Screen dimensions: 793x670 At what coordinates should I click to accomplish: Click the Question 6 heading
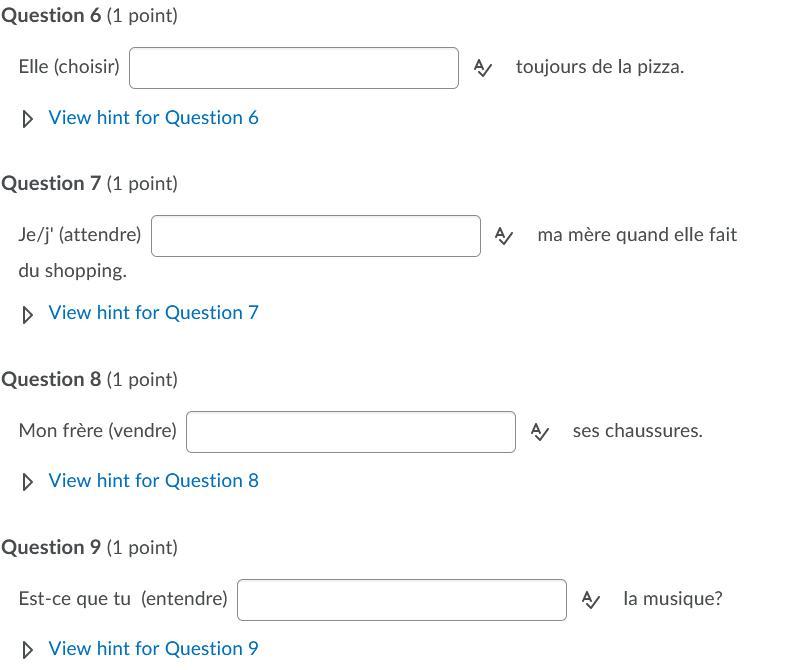[x=50, y=16]
